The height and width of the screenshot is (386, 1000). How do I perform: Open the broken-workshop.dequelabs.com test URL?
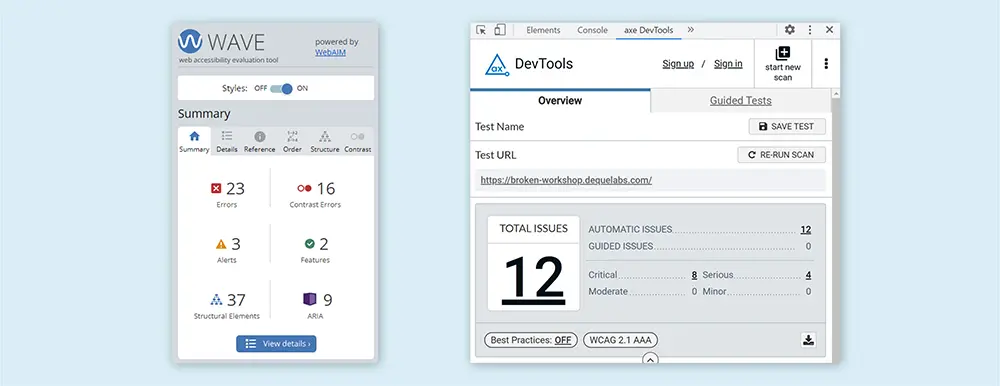tap(566, 180)
